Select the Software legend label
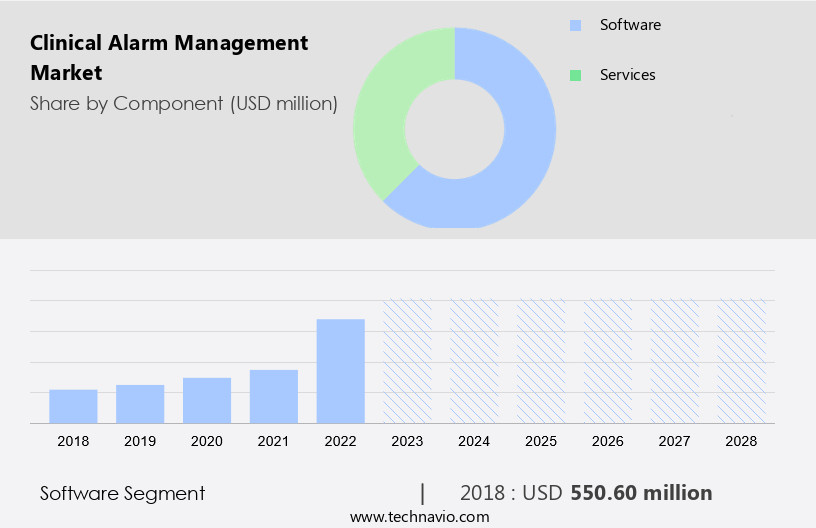Image resolution: width=816 pixels, height=528 pixels. (x=630, y=25)
